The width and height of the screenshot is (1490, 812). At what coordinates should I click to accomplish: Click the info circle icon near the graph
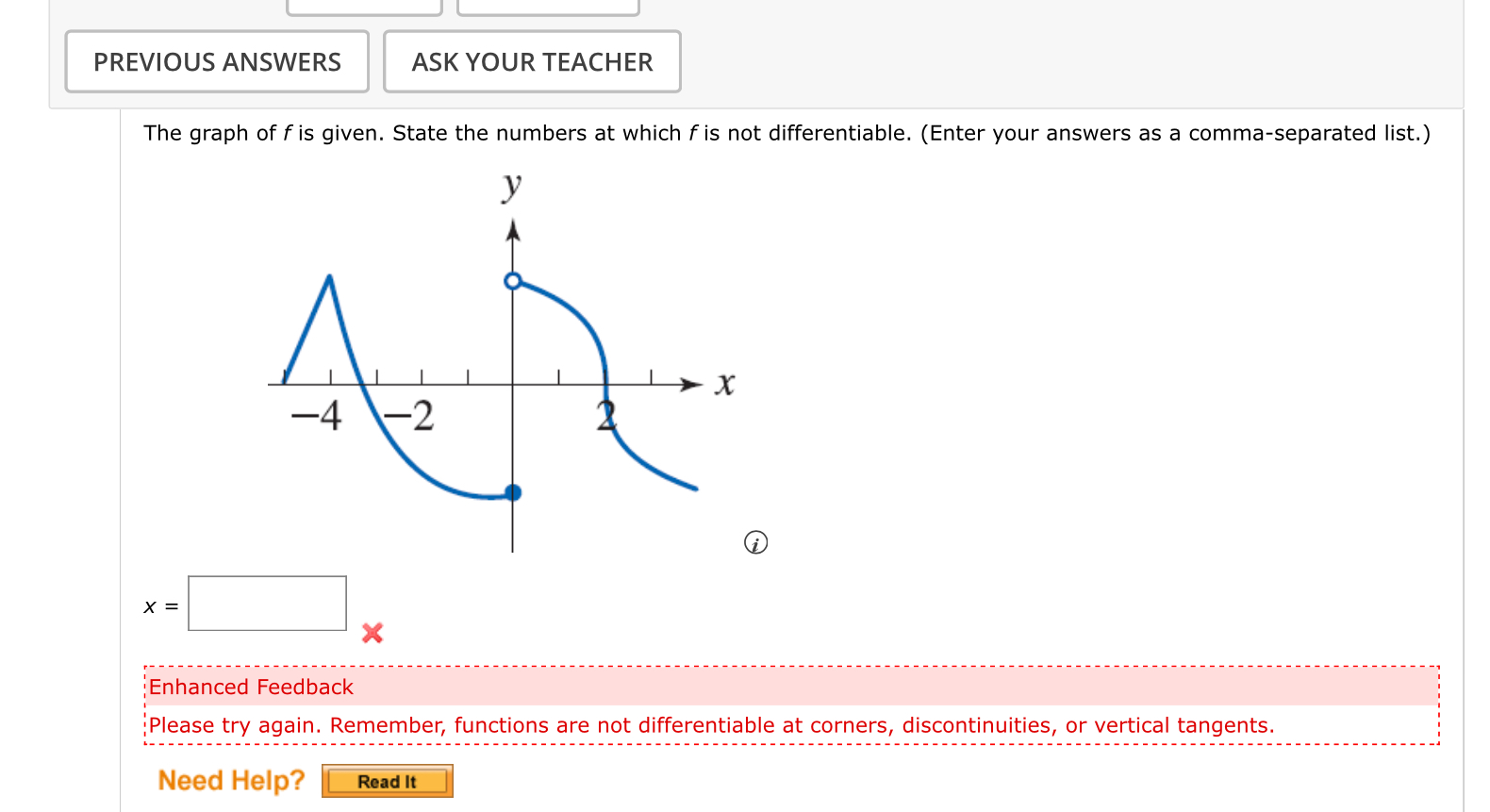coord(755,543)
